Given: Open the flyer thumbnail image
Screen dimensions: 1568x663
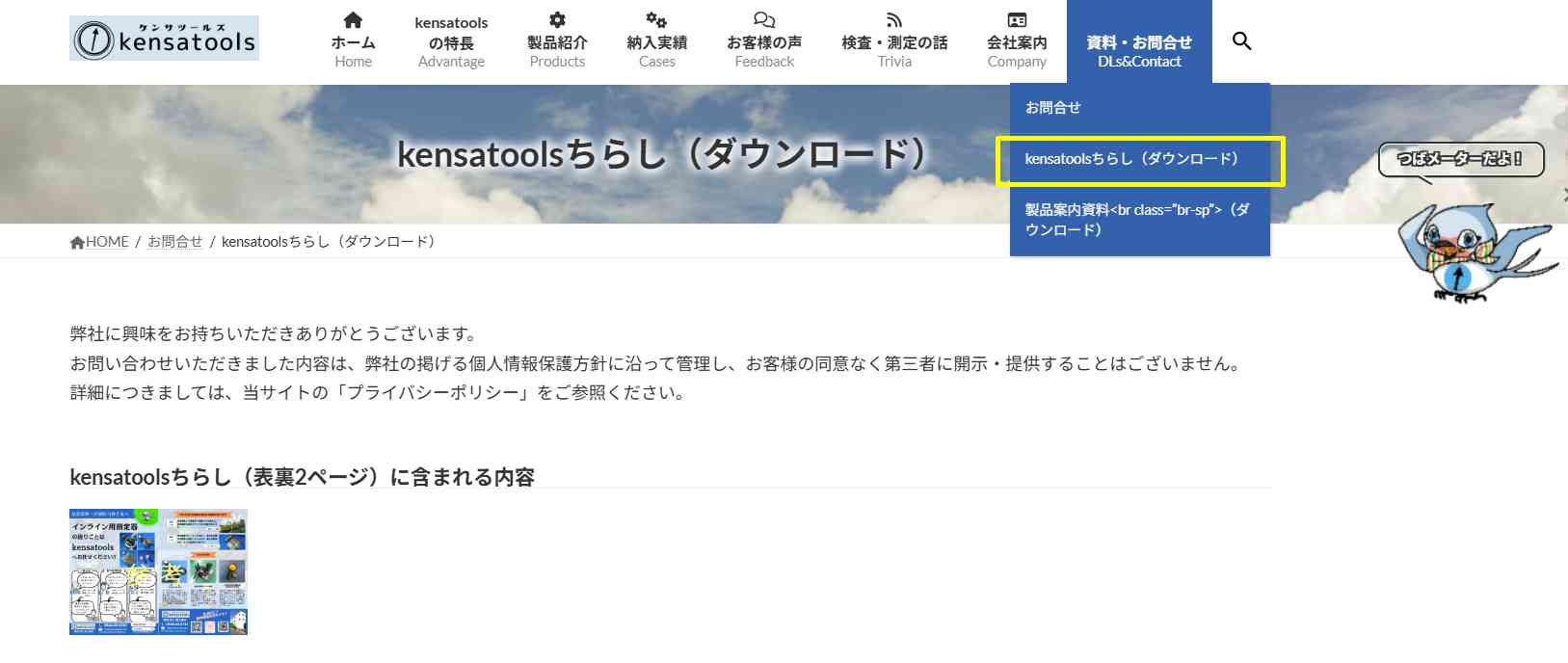Looking at the screenshot, I should (x=158, y=571).
